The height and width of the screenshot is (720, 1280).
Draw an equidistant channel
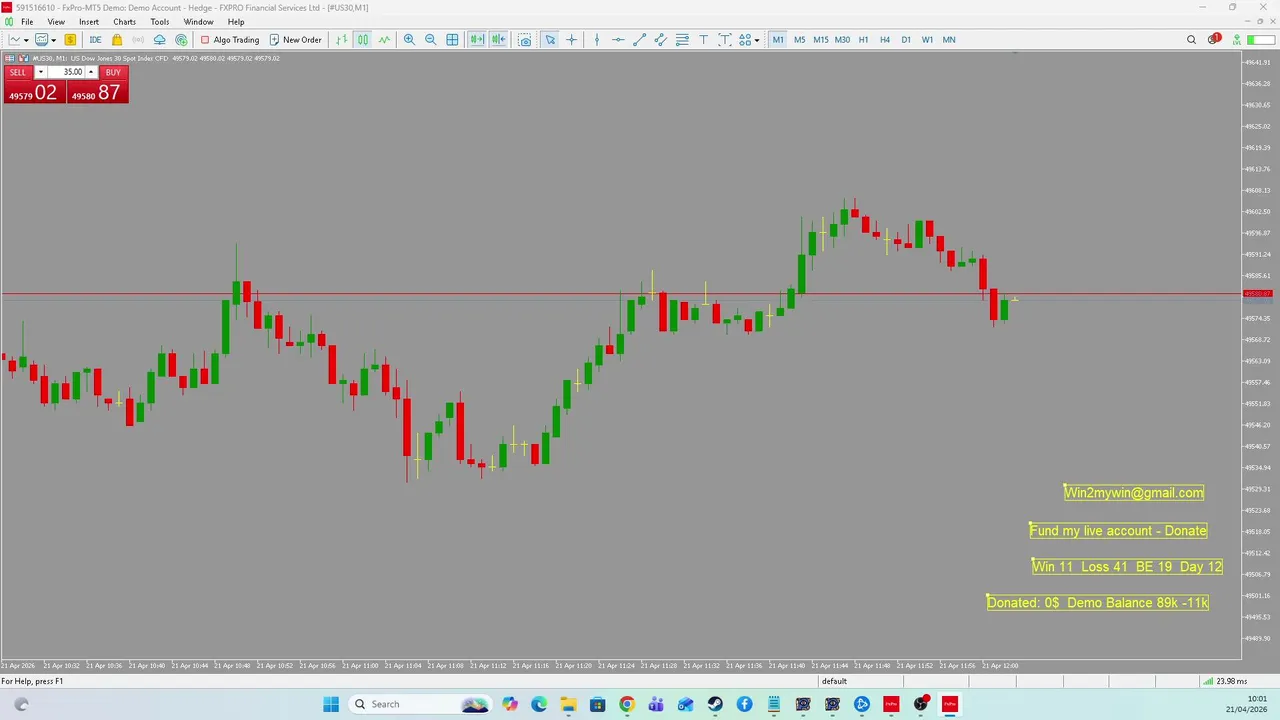(661, 40)
